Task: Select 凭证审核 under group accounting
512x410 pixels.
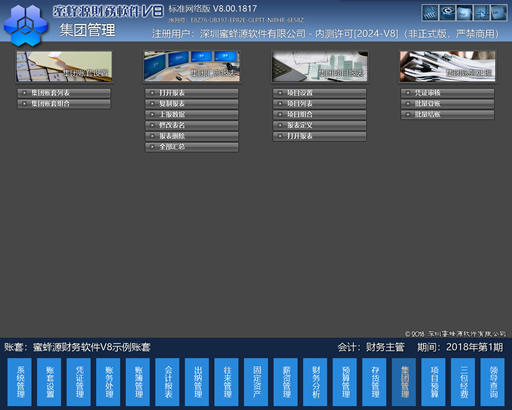Action: point(447,93)
